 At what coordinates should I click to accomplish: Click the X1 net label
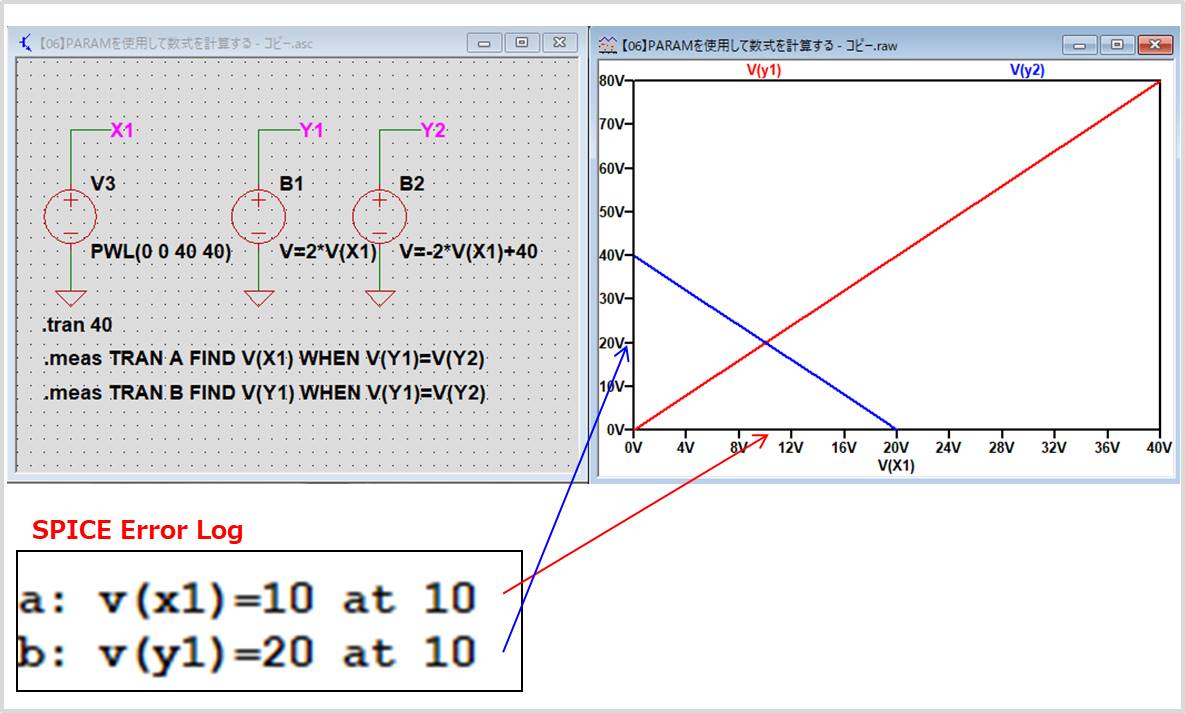tap(120, 130)
